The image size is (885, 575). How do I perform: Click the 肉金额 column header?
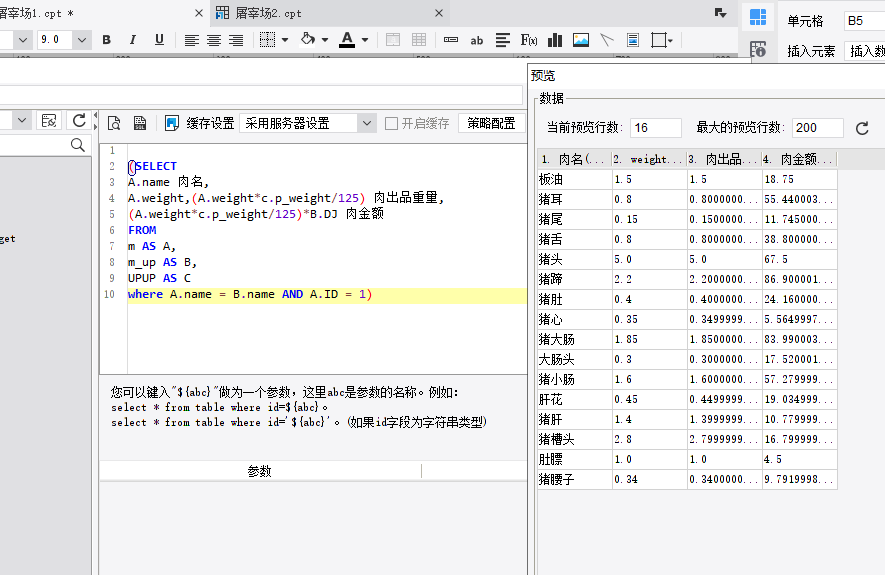tap(799, 160)
